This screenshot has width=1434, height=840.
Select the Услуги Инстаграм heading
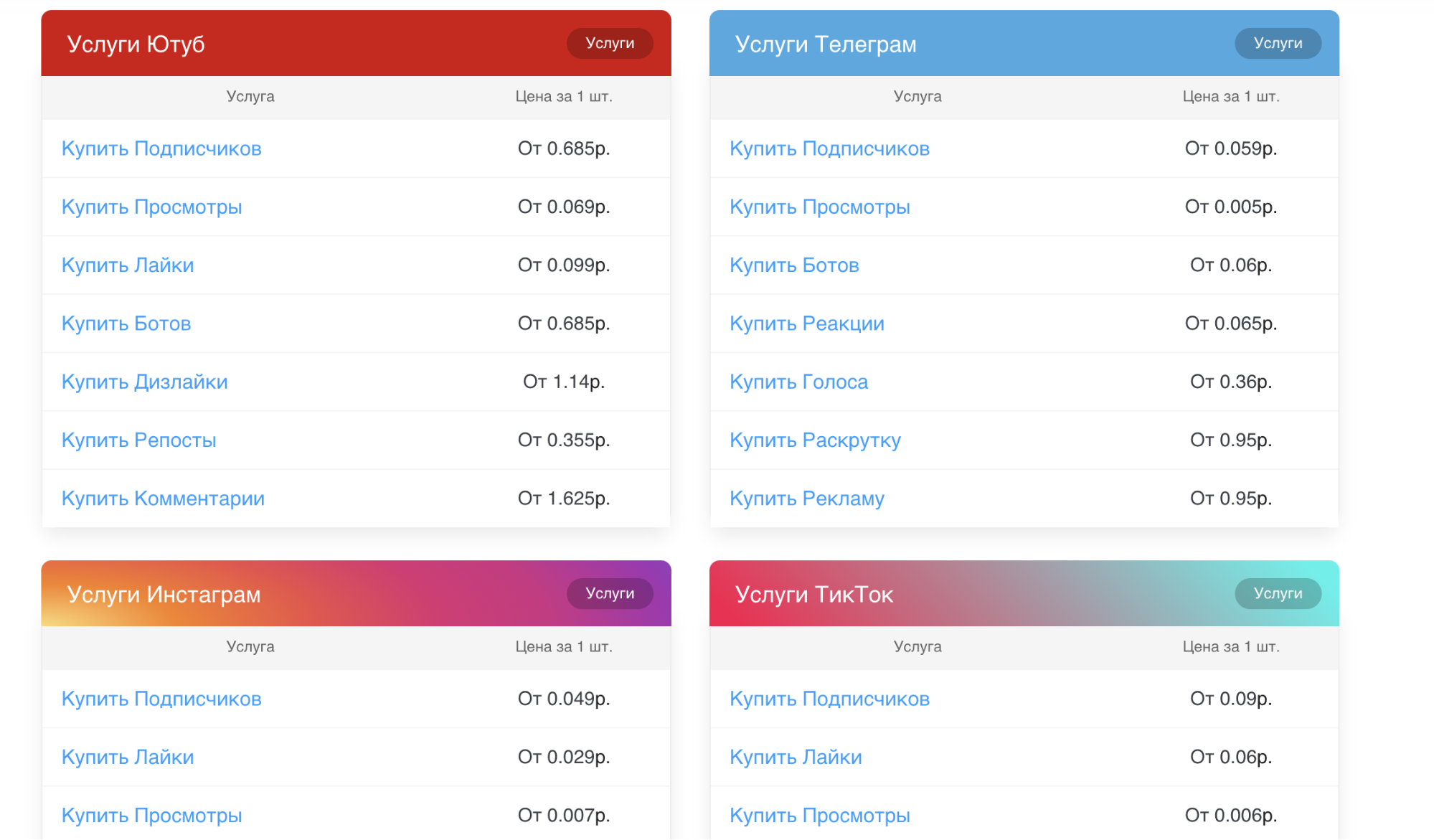[x=164, y=594]
